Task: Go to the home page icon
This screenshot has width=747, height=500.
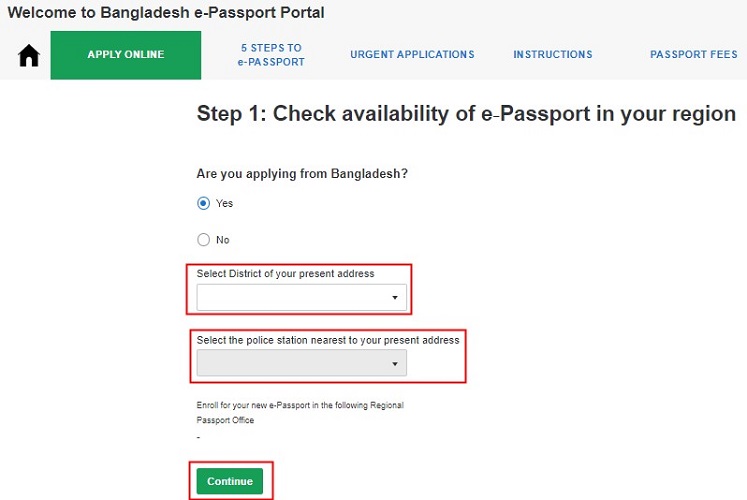Action: [x=29, y=56]
